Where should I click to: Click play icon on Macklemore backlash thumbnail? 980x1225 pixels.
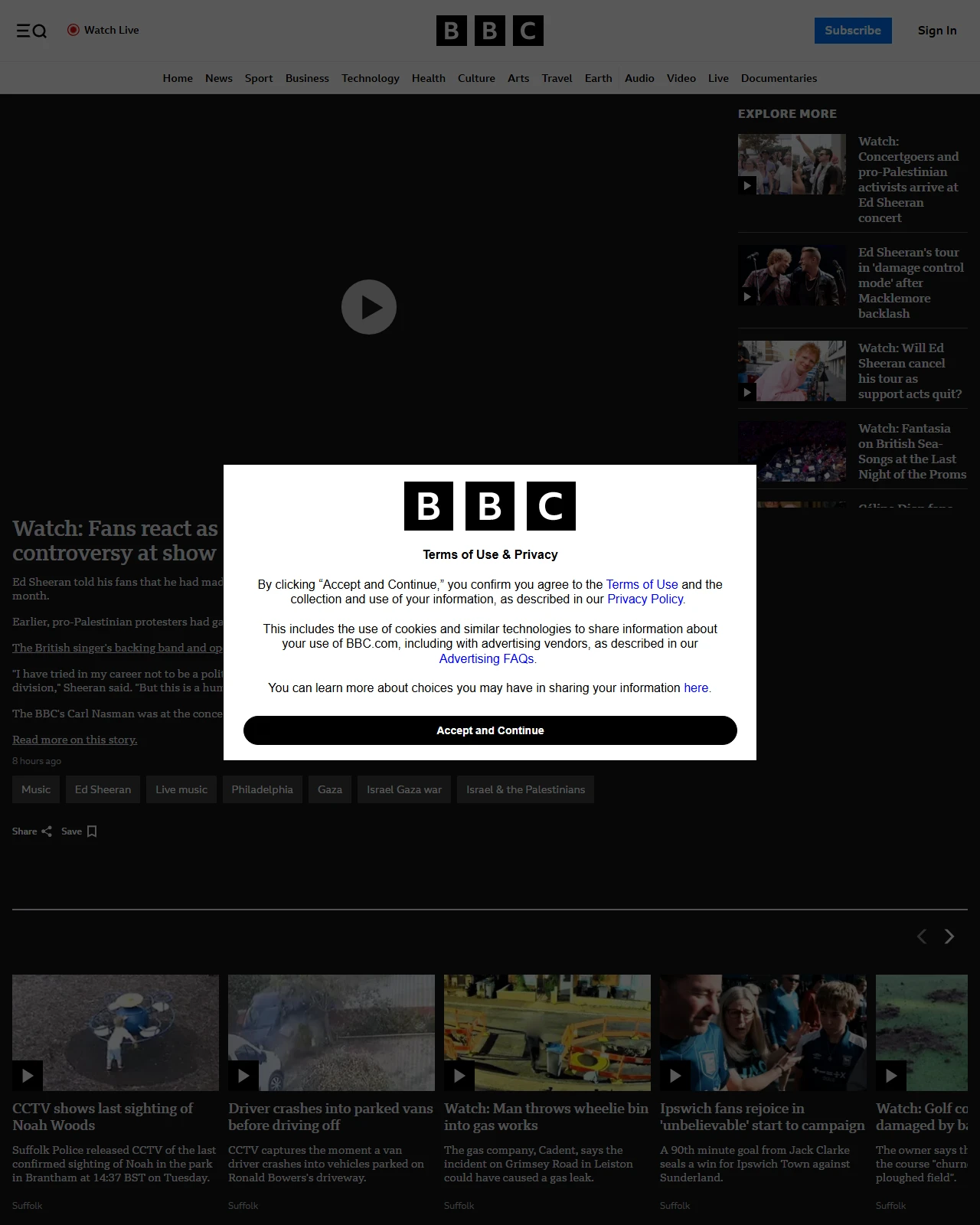747,296
